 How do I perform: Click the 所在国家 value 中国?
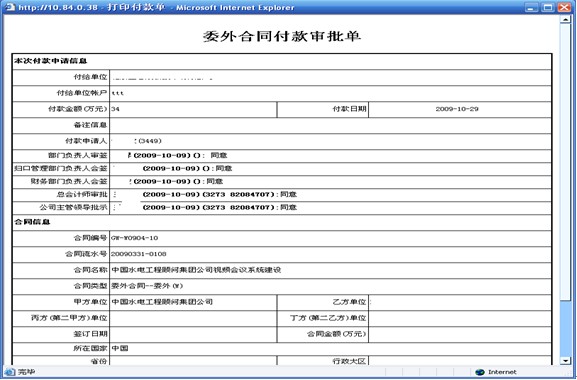point(120,348)
